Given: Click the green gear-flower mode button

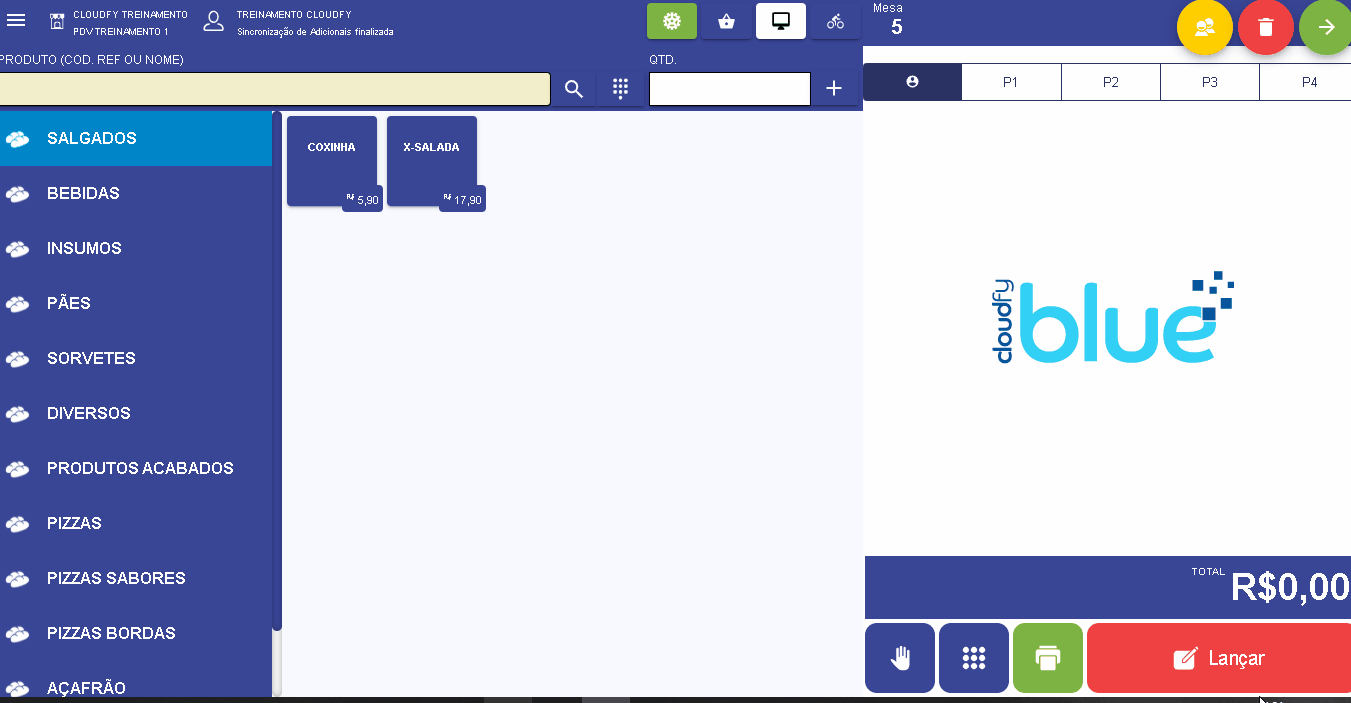Looking at the screenshot, I should [672, 21].
